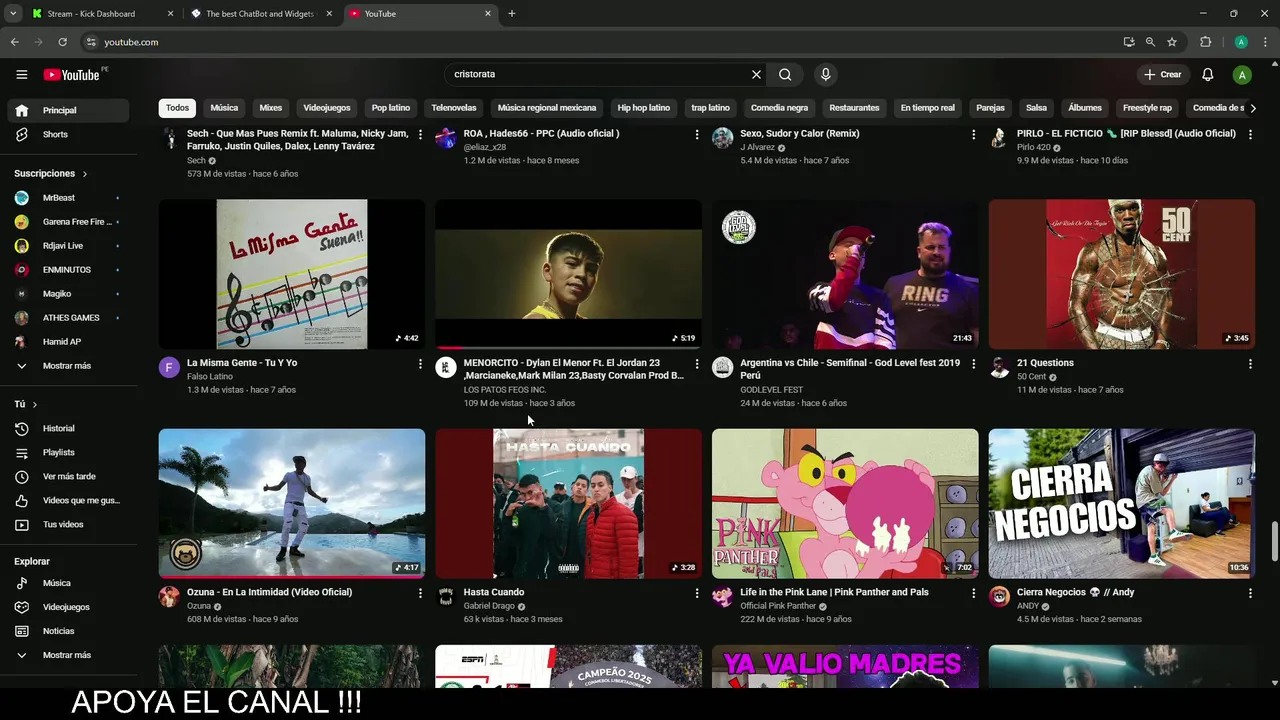Play the Cierra Negocios thumbnail
The width and height of the screenshot is (1280, 720).
coord(1121,503)
